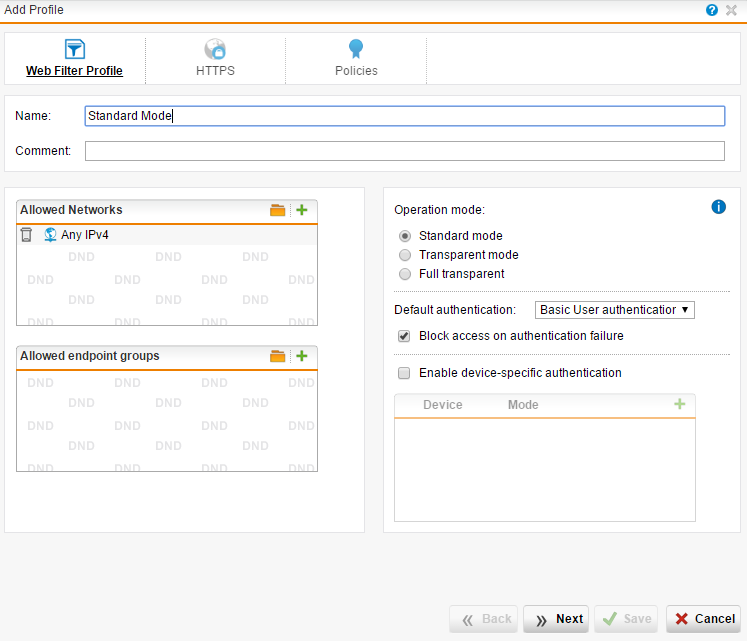
Task: Click the Save button
Action: pyautogui.click(x=626, y=619)
